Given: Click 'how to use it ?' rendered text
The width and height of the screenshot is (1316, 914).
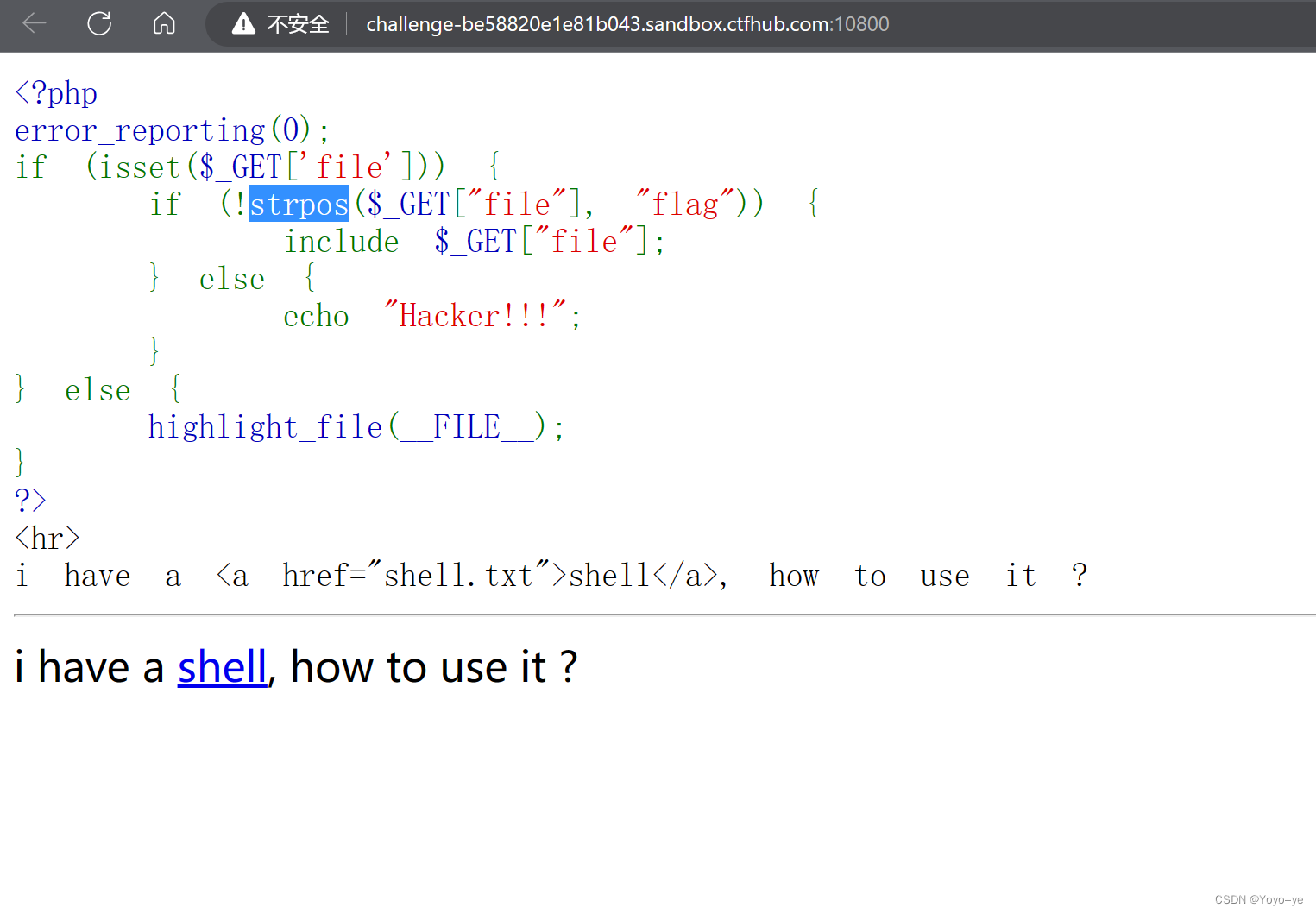Looking at the screenshot, I should tap(434, 667).
